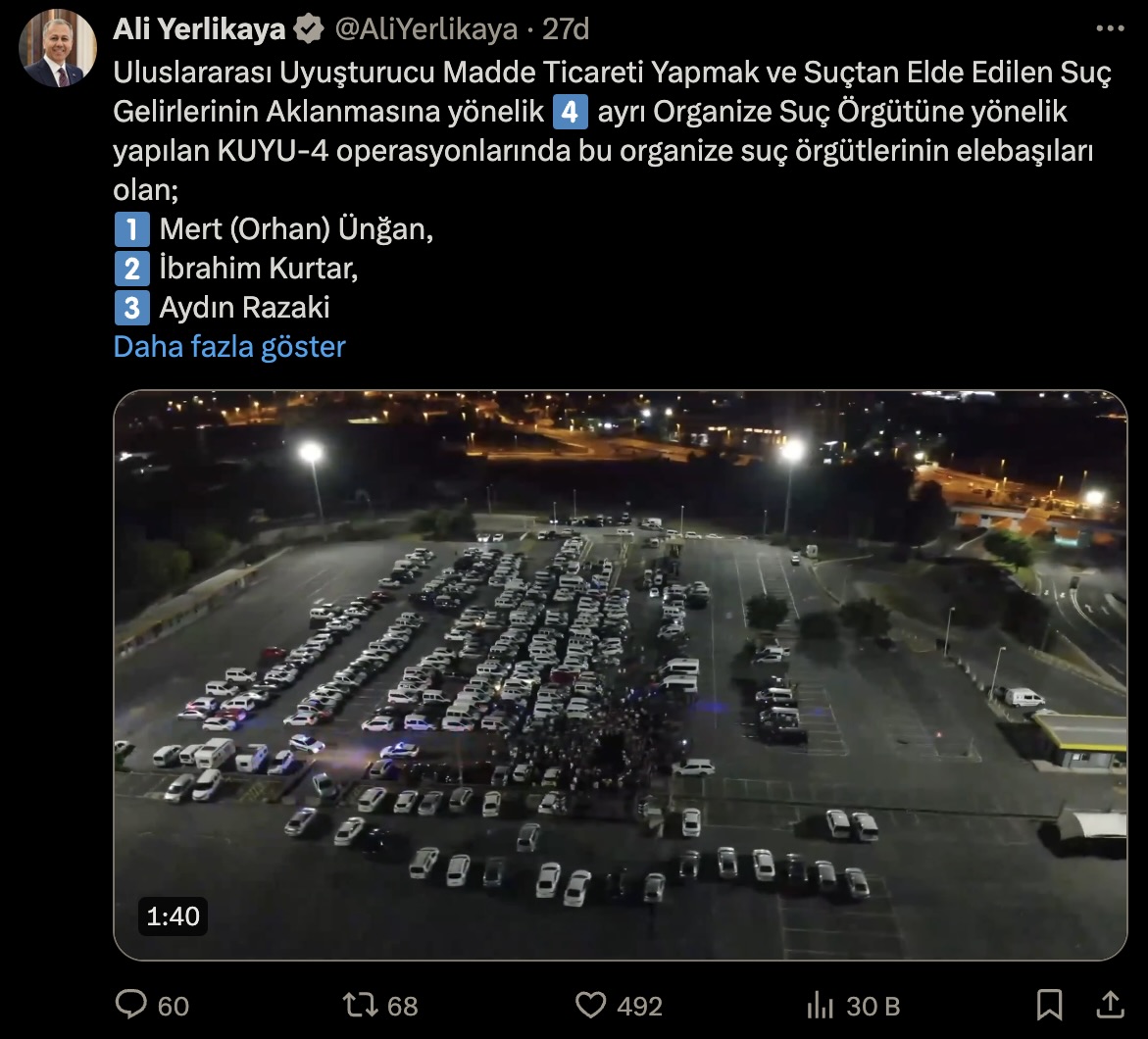Click the verified checkmark badge
The width and height of the screenshot is (1148, 1039).
click(x=309, y=29)
